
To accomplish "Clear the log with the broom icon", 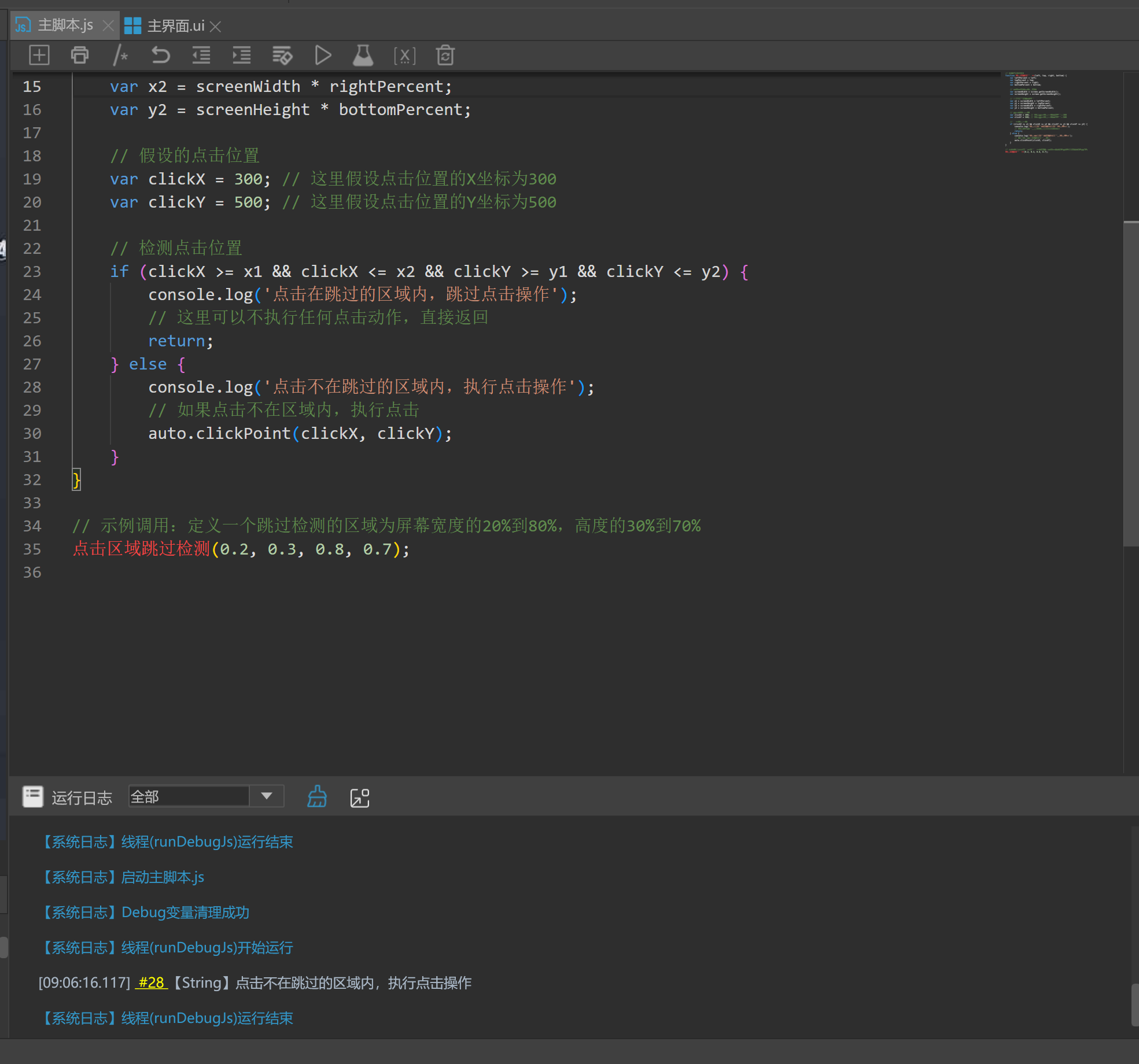I will [x=316, y=797].
